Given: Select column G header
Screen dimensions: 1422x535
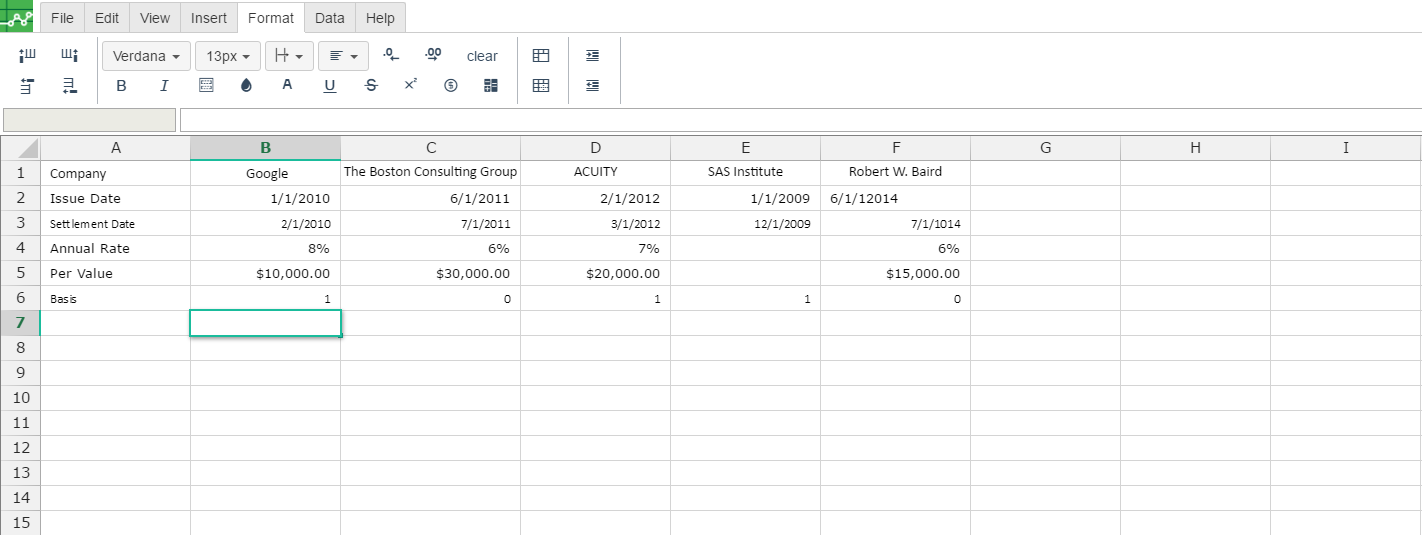Looking at the screenshot, I should click(x=1046, y=148).
